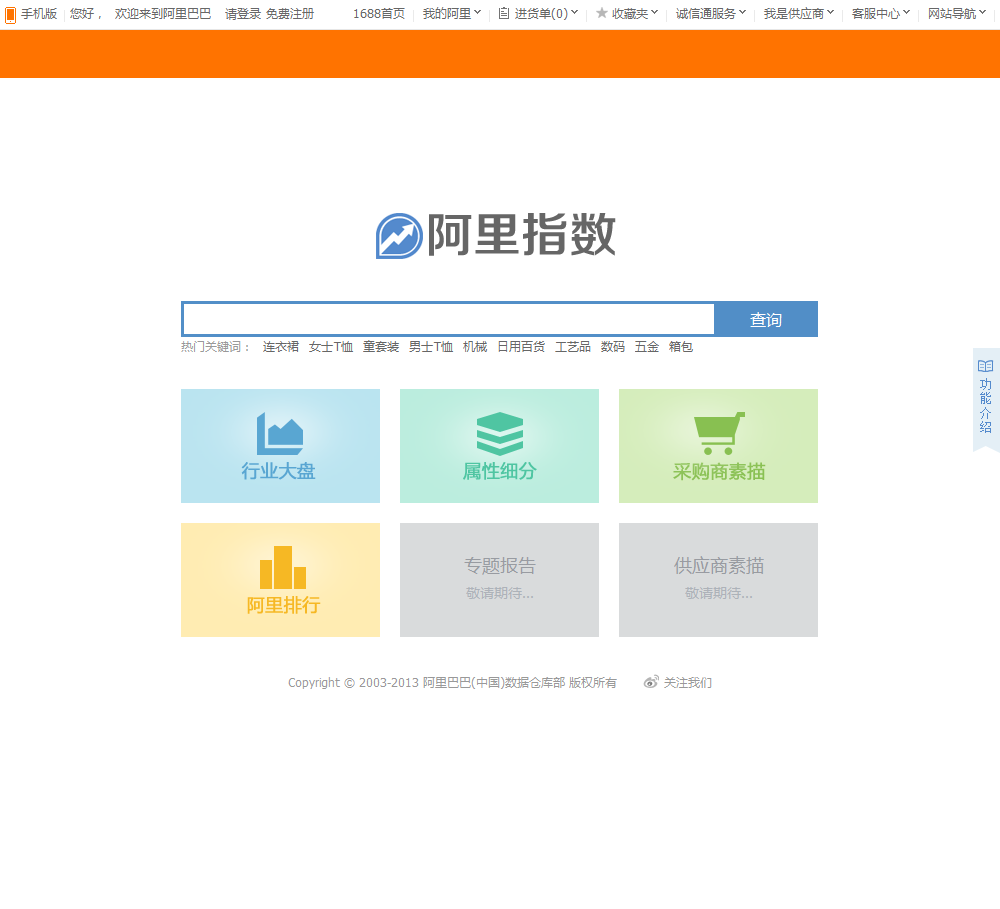Click the 阿里排行 bar chart icon
Image resolution: width=1000 pixels, height=909 pixels.
[x=283, y=568]
